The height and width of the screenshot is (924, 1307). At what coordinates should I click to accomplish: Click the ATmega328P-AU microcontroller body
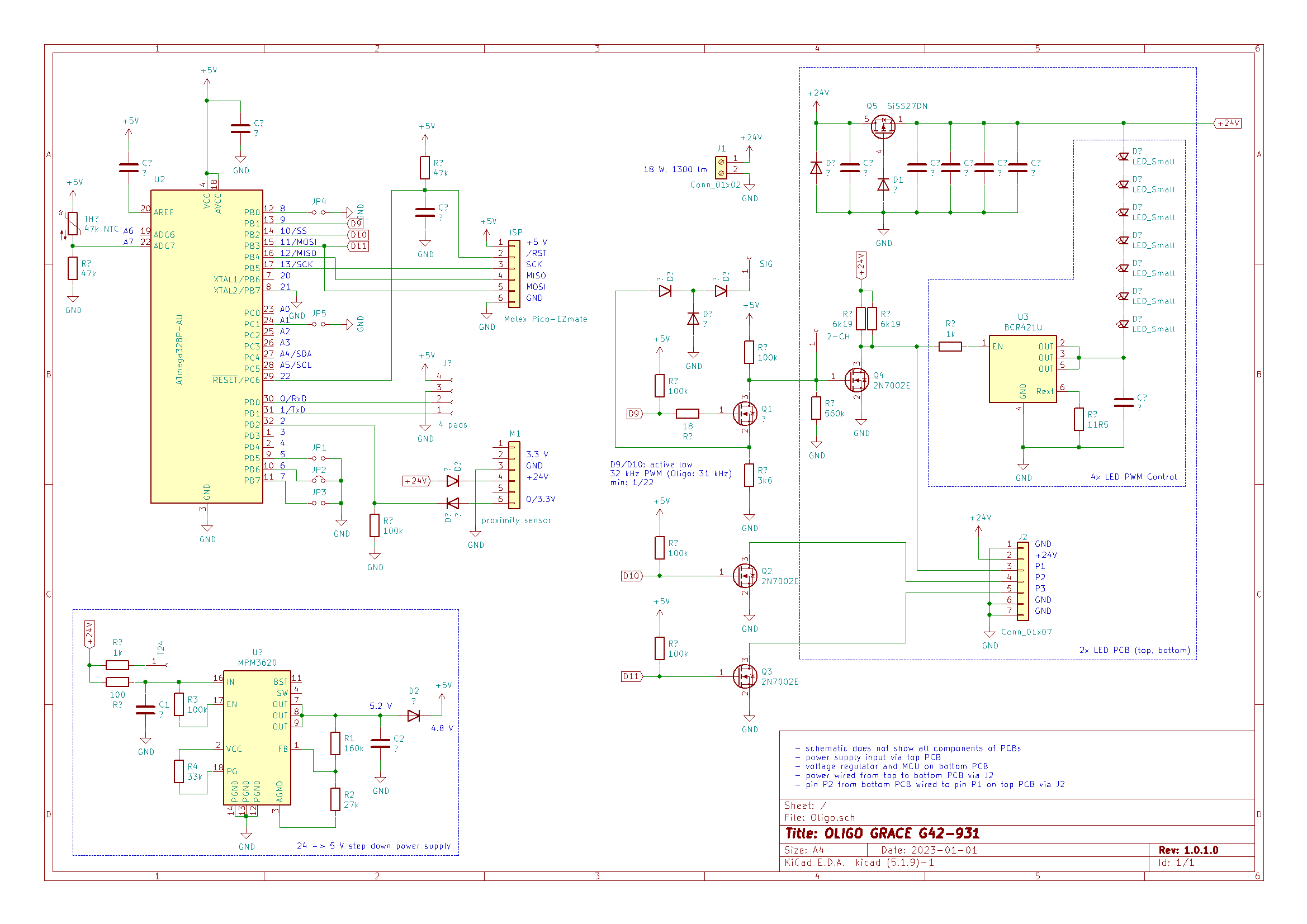(x=207, y=347)
